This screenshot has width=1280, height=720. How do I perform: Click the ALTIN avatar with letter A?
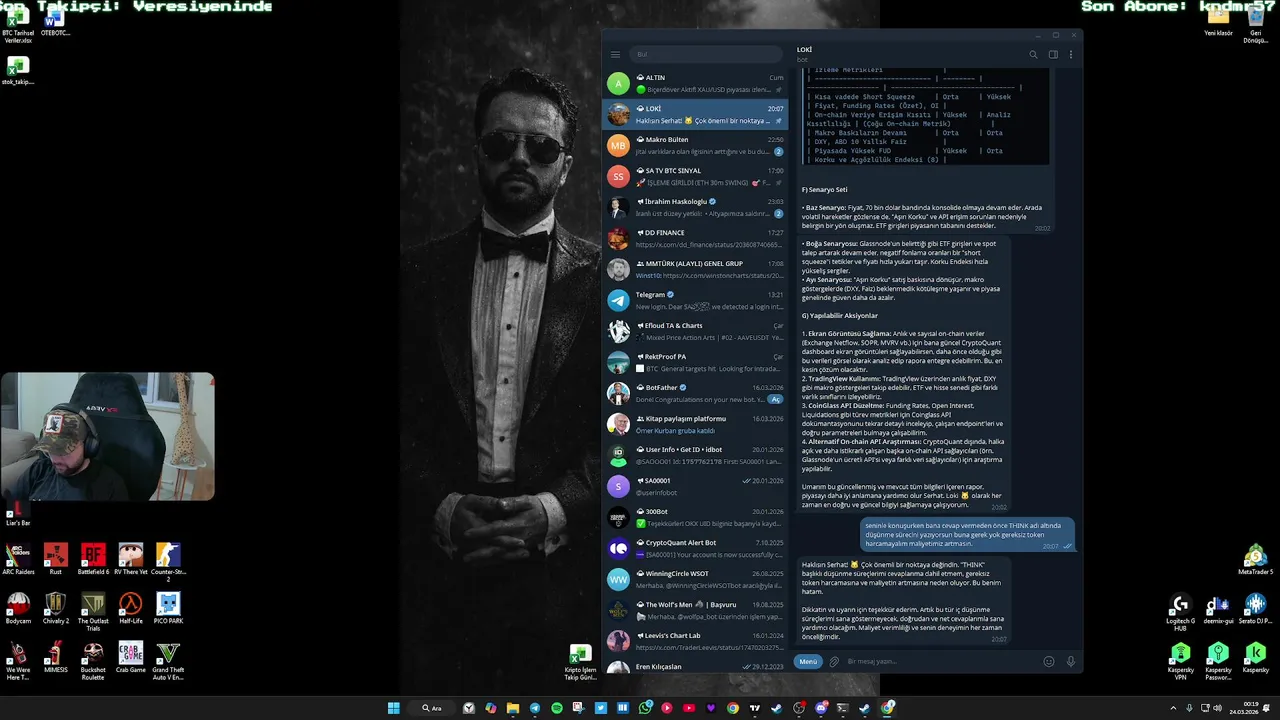618,83
